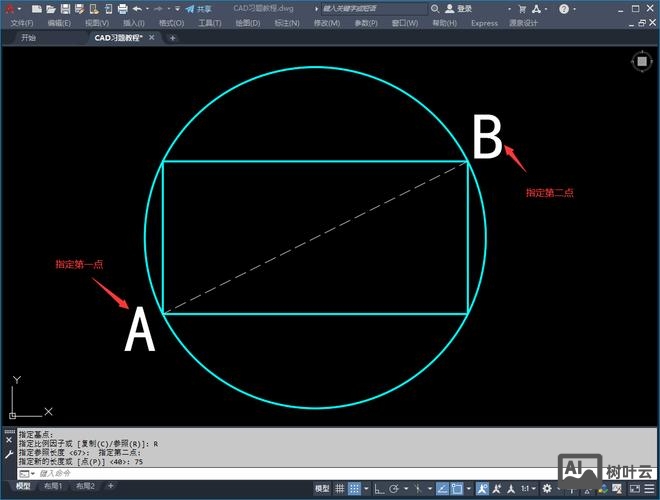Switch to the 布局1 layout tab

pos(53,487)
